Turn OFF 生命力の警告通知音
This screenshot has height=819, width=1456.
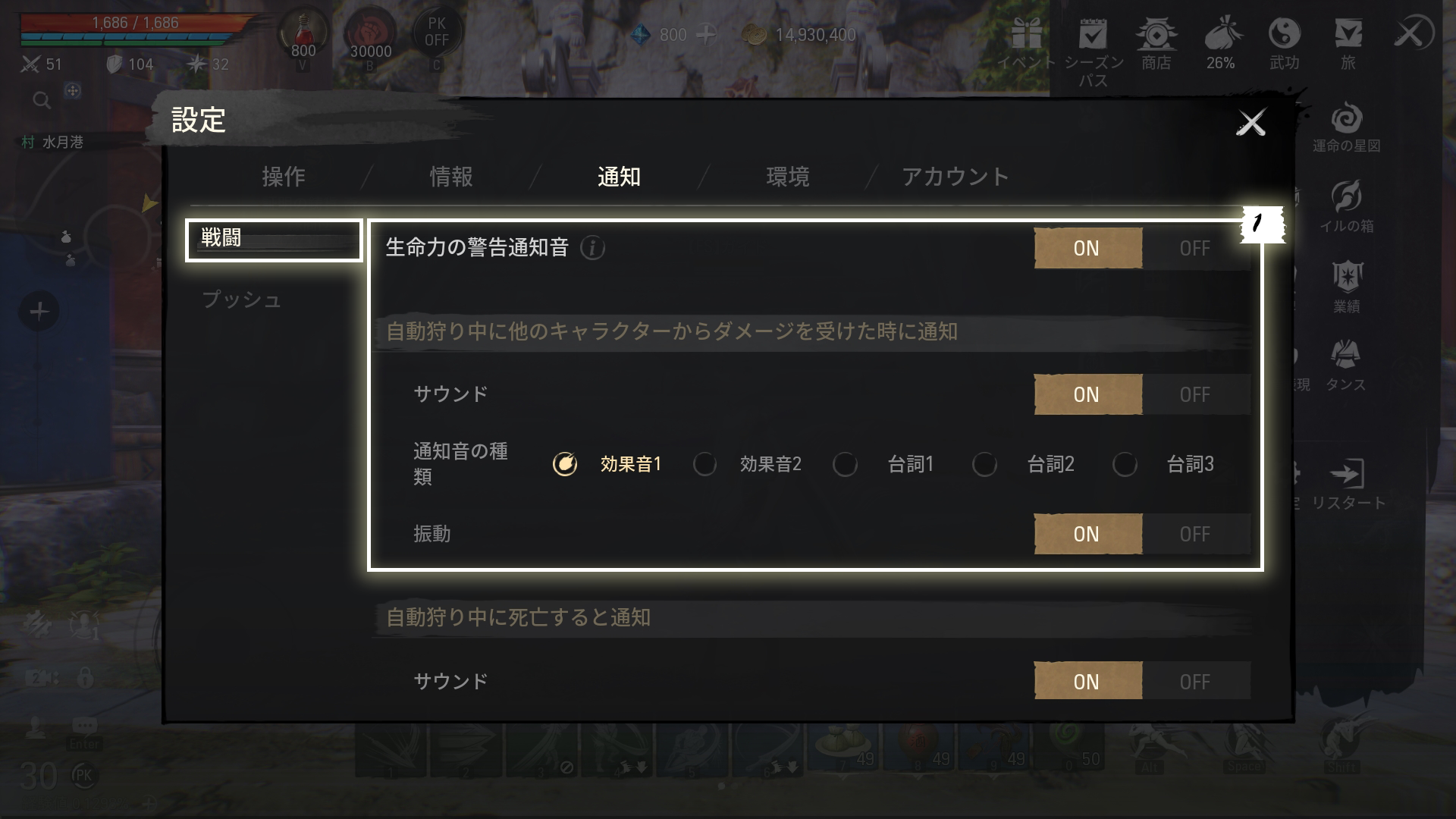(x=1195, y=248)
